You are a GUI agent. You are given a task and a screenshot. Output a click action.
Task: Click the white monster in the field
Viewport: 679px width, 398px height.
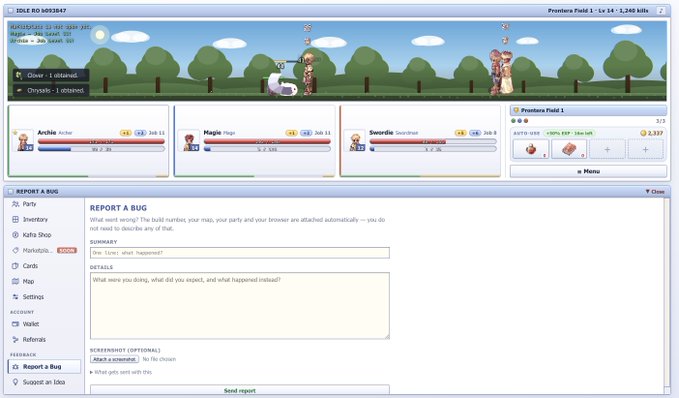(x=282, y=85)
